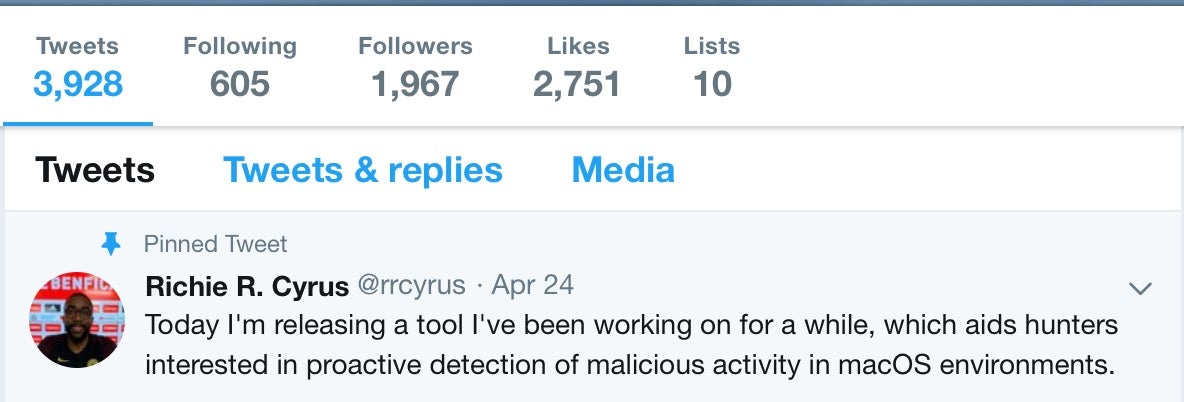Image resolution: width=1184 pixels, height=402 pixels.
Task: Select the bold Tweets timeline tab
Action: pos(95,170)
